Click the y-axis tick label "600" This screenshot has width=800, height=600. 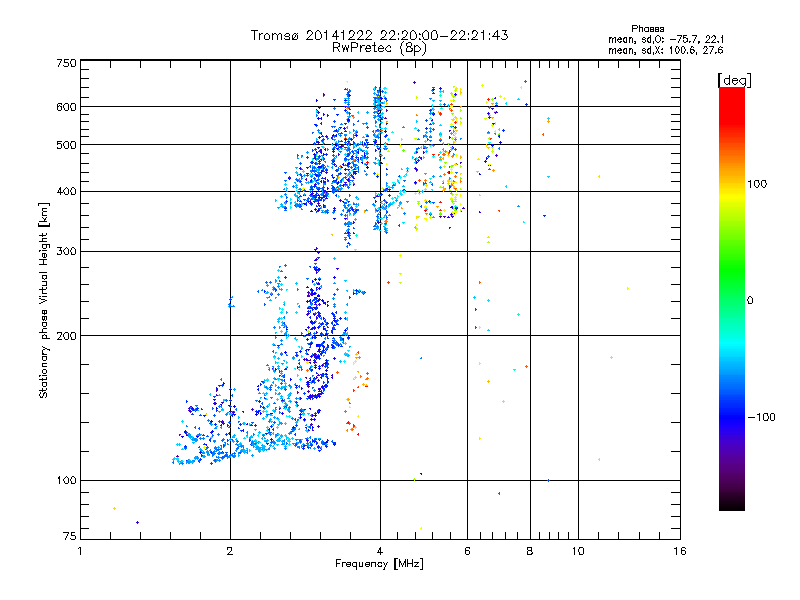pos(67,107)
